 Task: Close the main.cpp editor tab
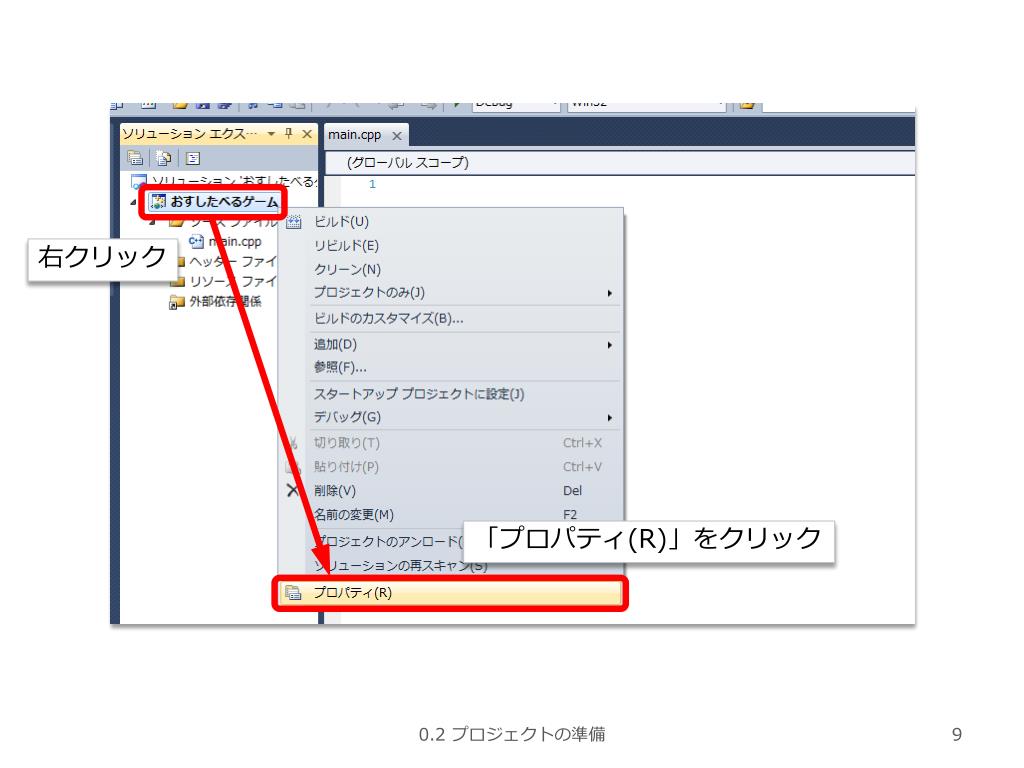click(x=396, y=136)
